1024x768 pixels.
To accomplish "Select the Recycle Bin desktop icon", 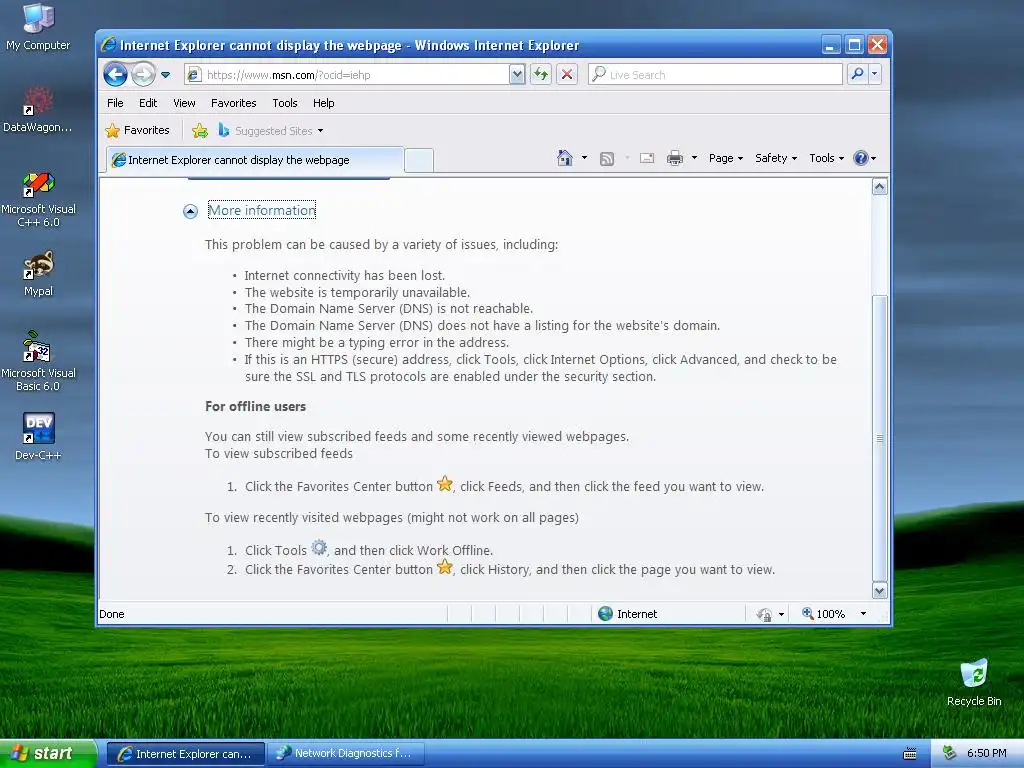I will click(974, 682).
